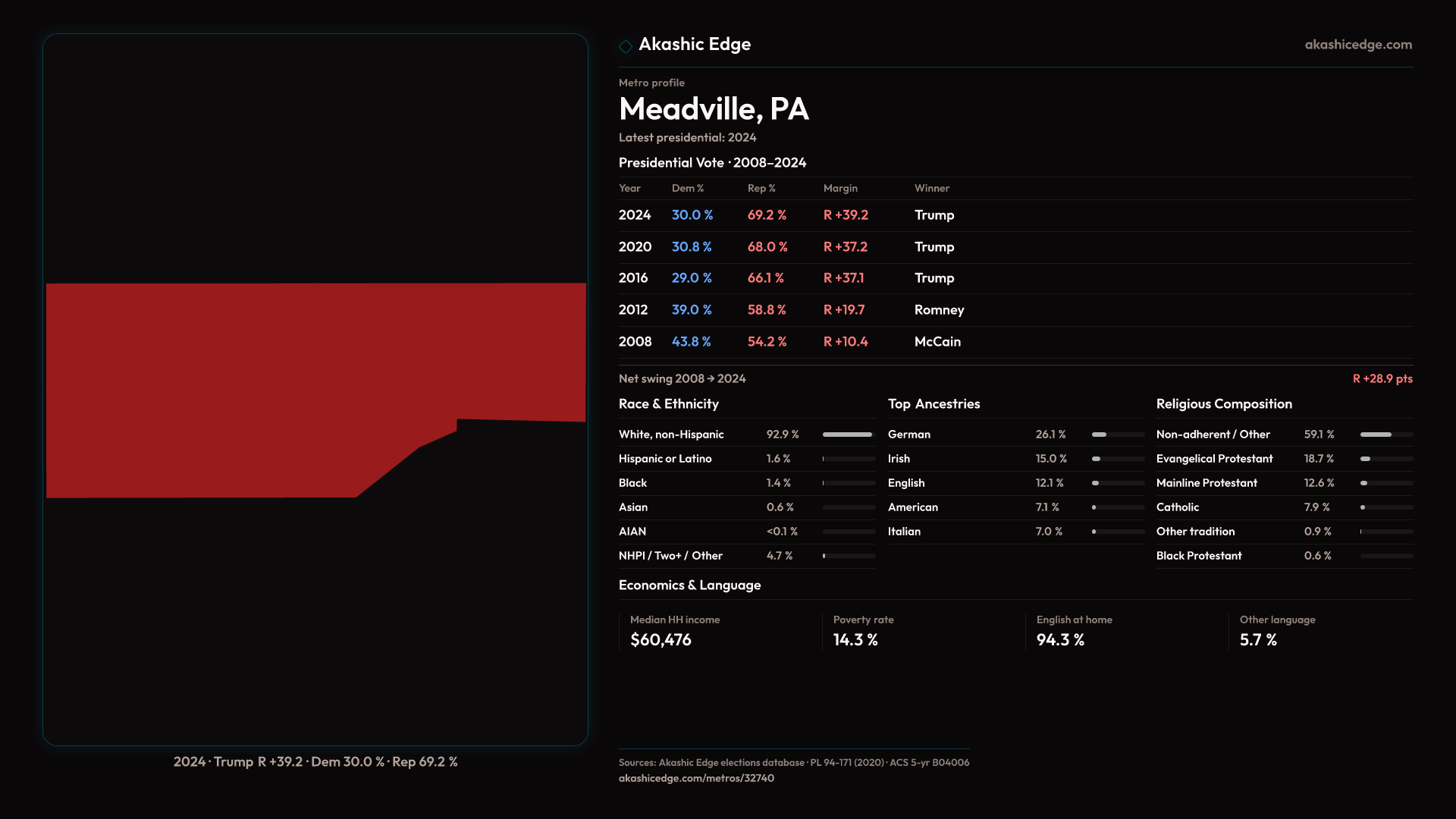The image size is (1456, 819).
Task: Click the 2012 Romney winner cell
Action: pos(938,310)
